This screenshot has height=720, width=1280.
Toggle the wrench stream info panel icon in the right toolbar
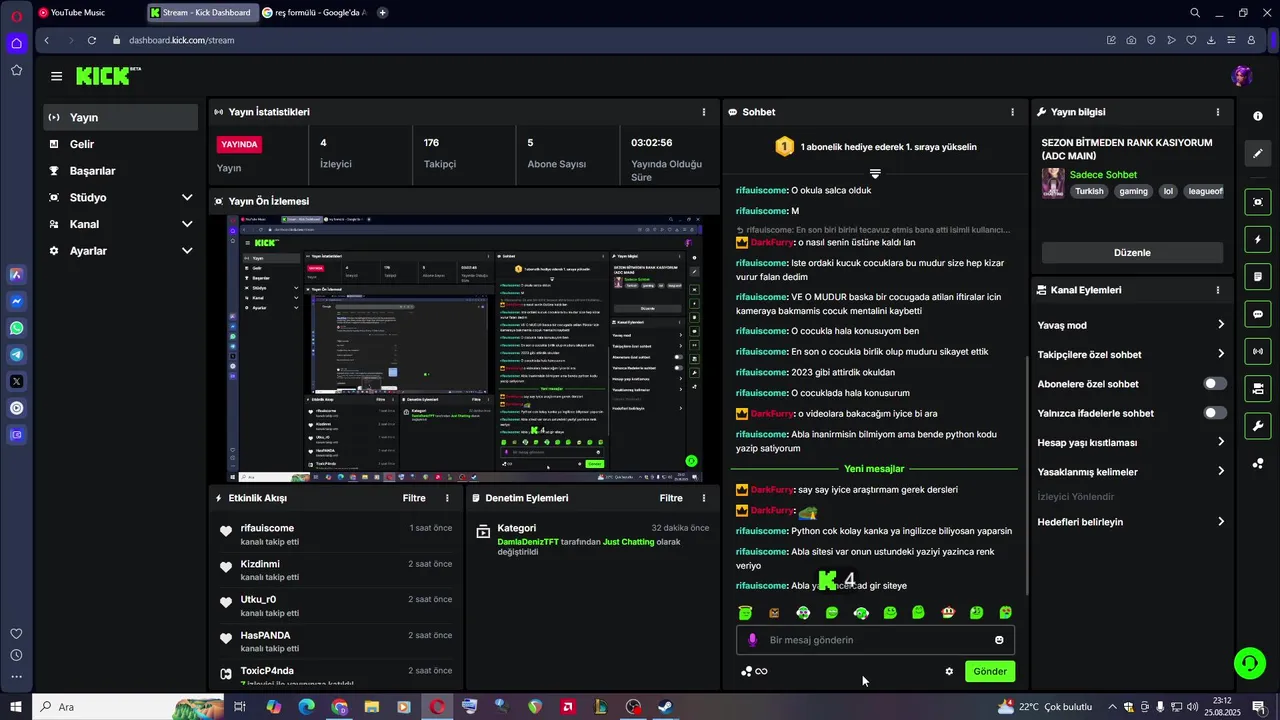1258,426
